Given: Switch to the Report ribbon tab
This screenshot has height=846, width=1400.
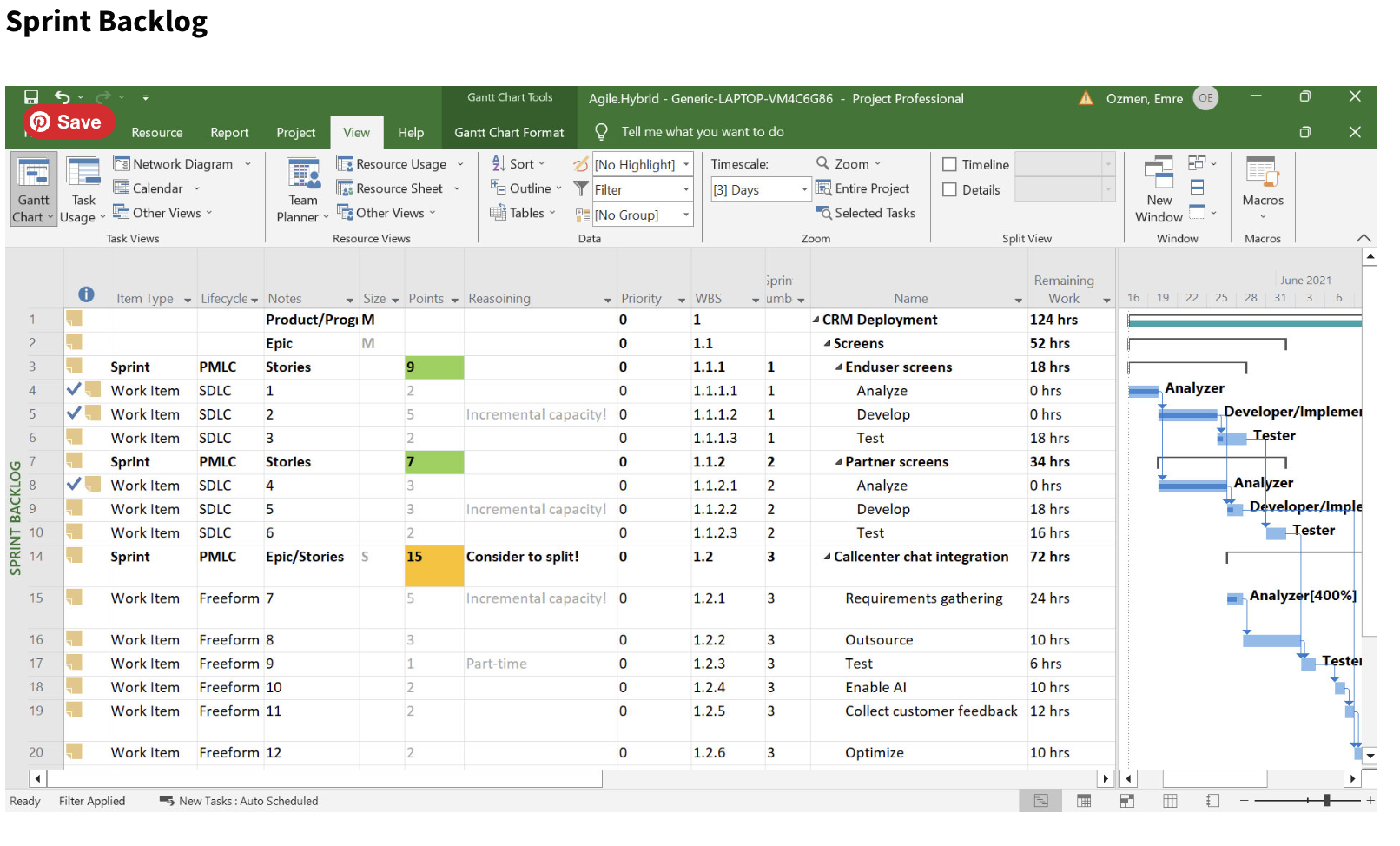Looking at the screenshot, I should point(229,132).
